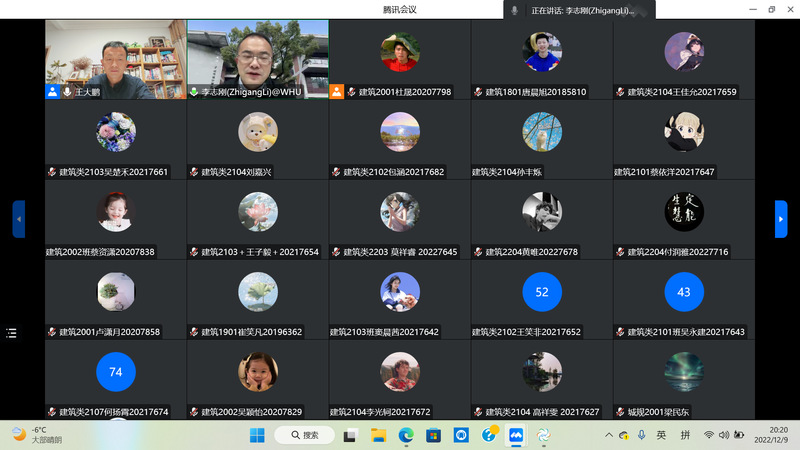
Task: Select the blue avatar tile numbered 52
Action: point(542,292)
